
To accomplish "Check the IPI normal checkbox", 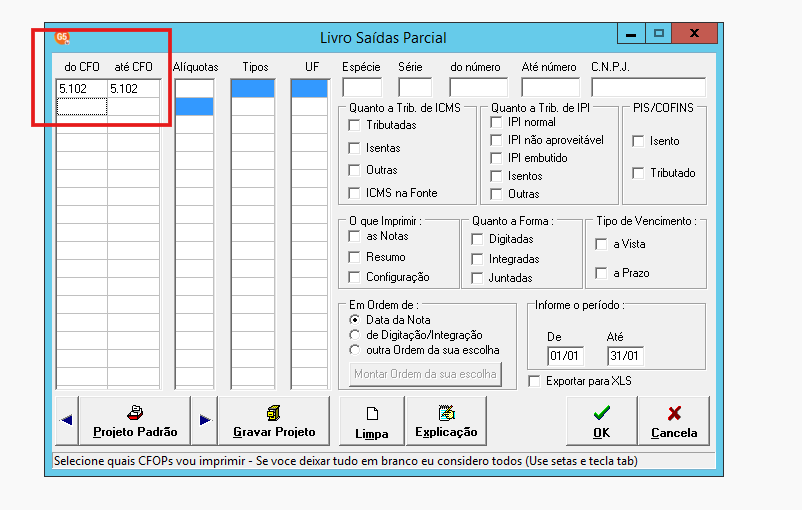I will (x=496, y=122).
